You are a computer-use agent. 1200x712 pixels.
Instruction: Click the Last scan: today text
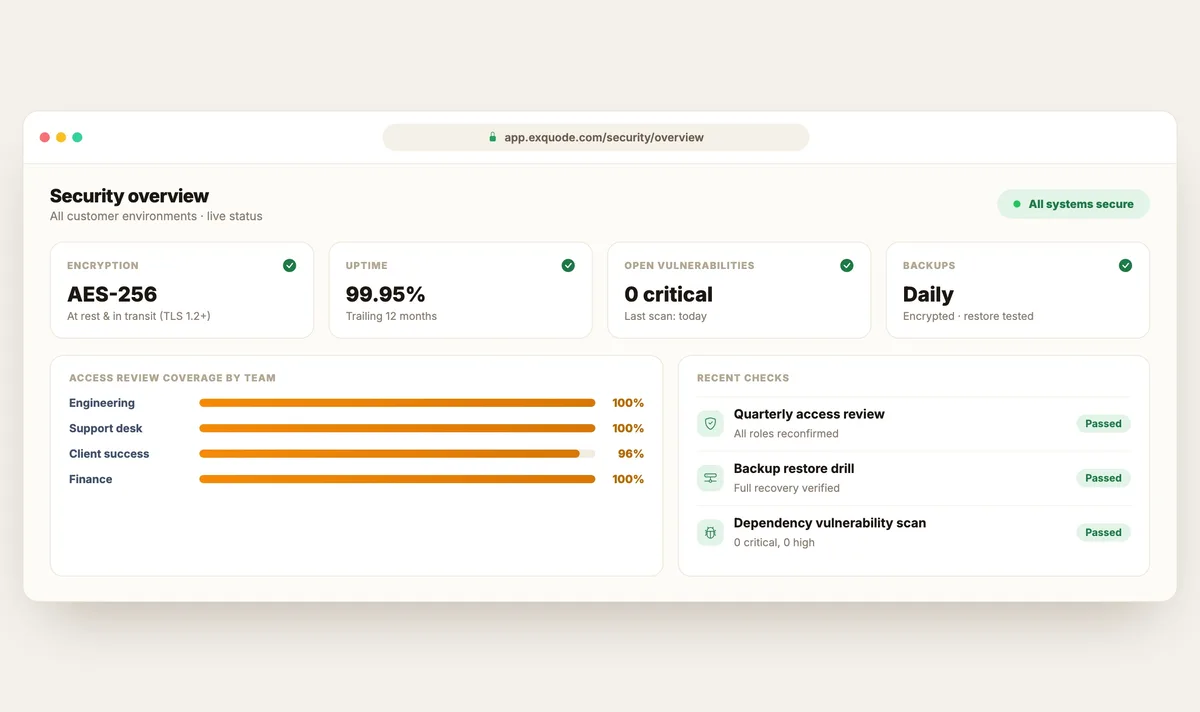click(x=665, y=316)
